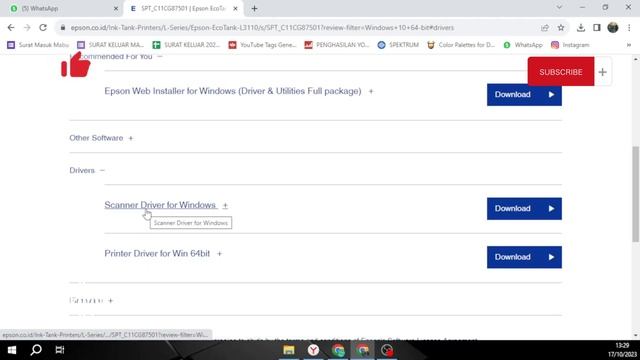
Task: Select the SPT_C11CG87501 Epson tab
Action: (184, 8)
